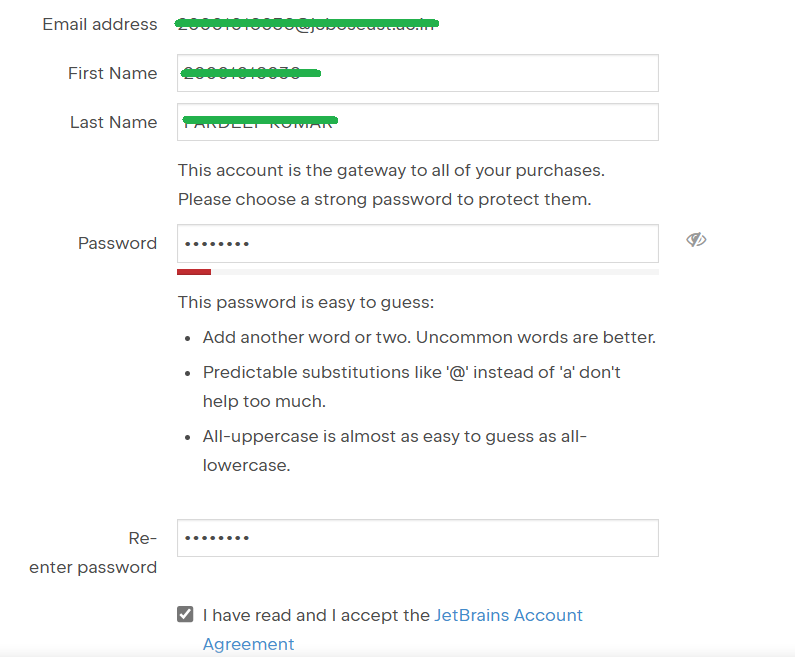Show the password with the eye icon

[x=696, y=240]
